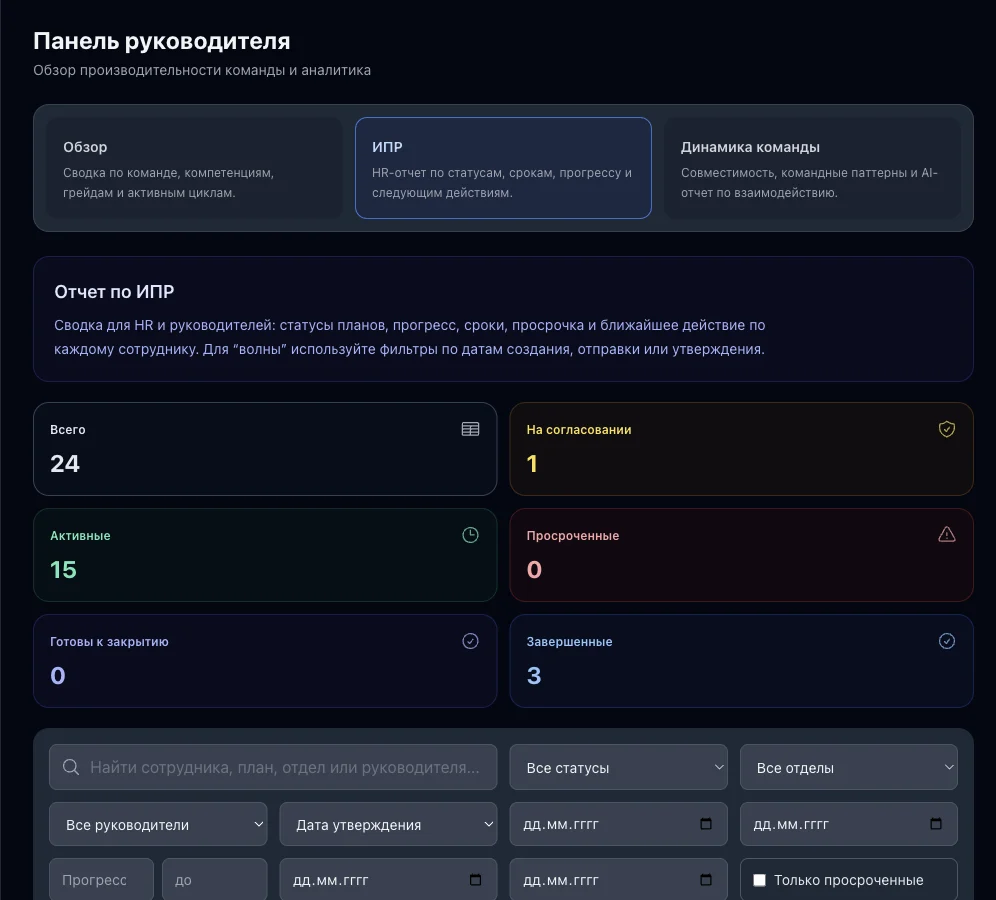Open the Завершенные summary card
The image size is (996, 900).
pyautogui.click(x=741, y=661)
